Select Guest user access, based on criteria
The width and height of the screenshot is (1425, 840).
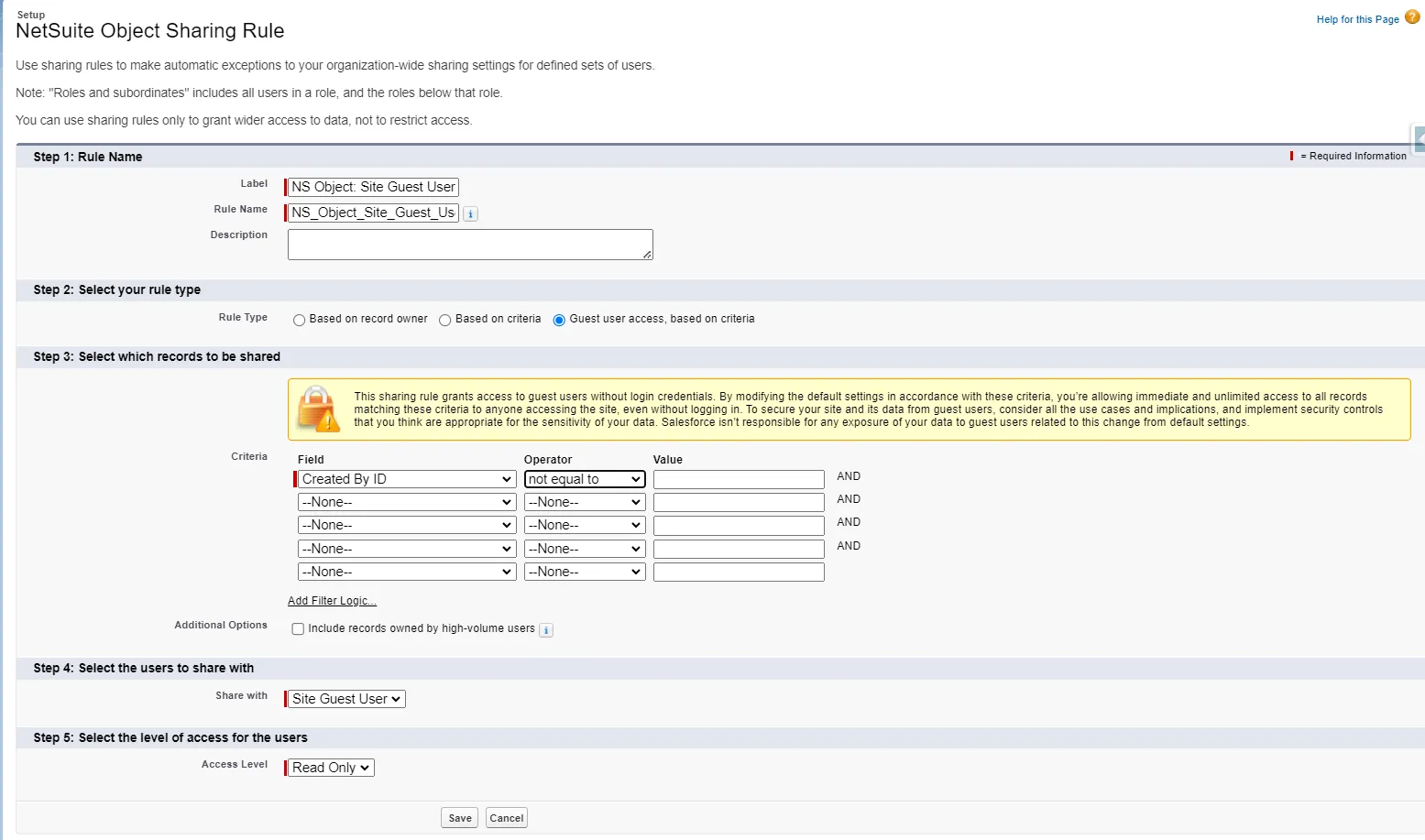[559, 320]
